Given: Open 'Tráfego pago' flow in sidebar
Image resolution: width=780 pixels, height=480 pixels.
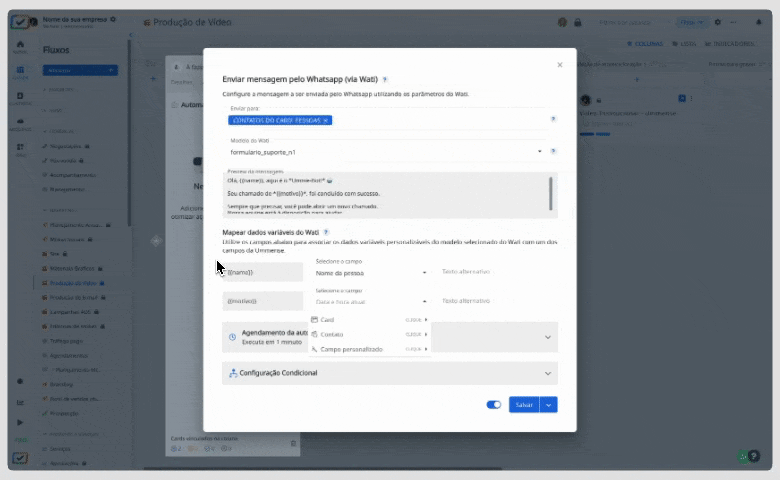Looking at the screenshot, I should [66, 341].
